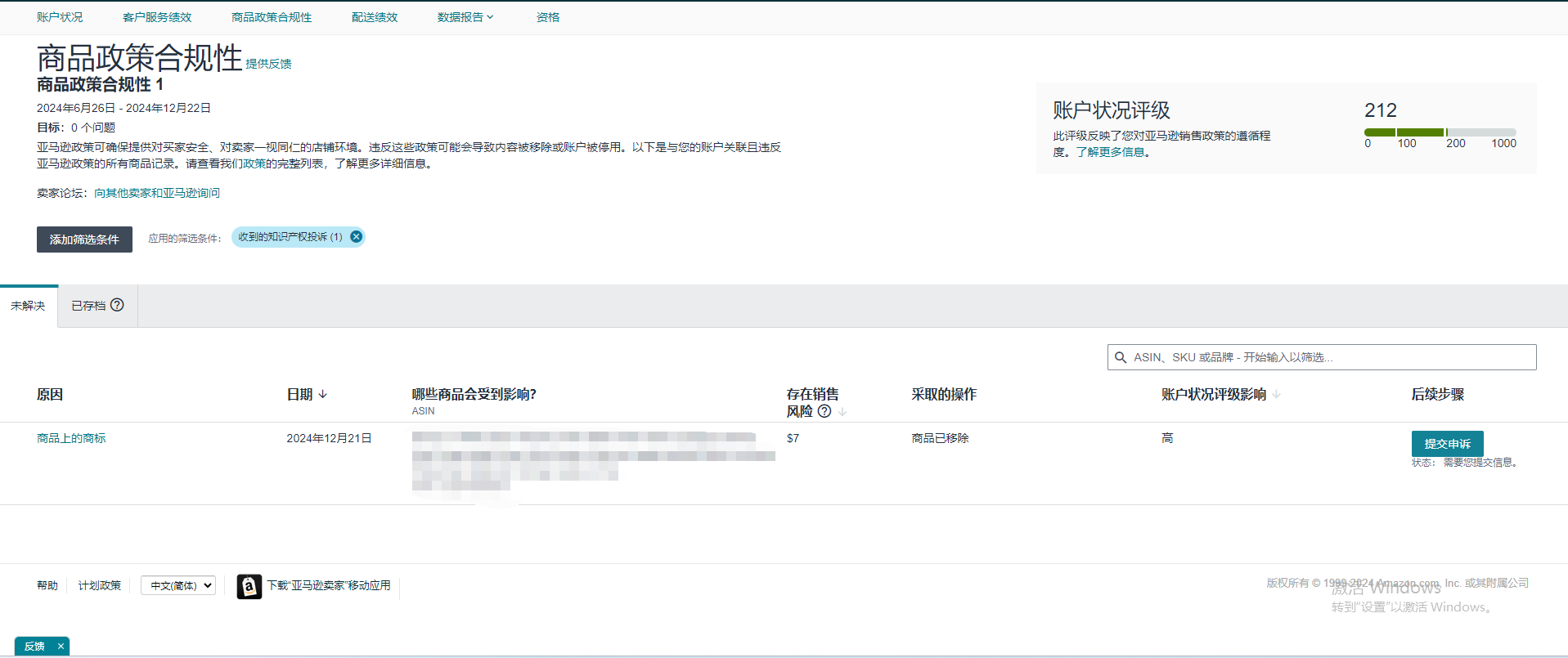Open the 配送绩效 menu
Viewport: 1568px width, 658px height.
click(375, 17)
